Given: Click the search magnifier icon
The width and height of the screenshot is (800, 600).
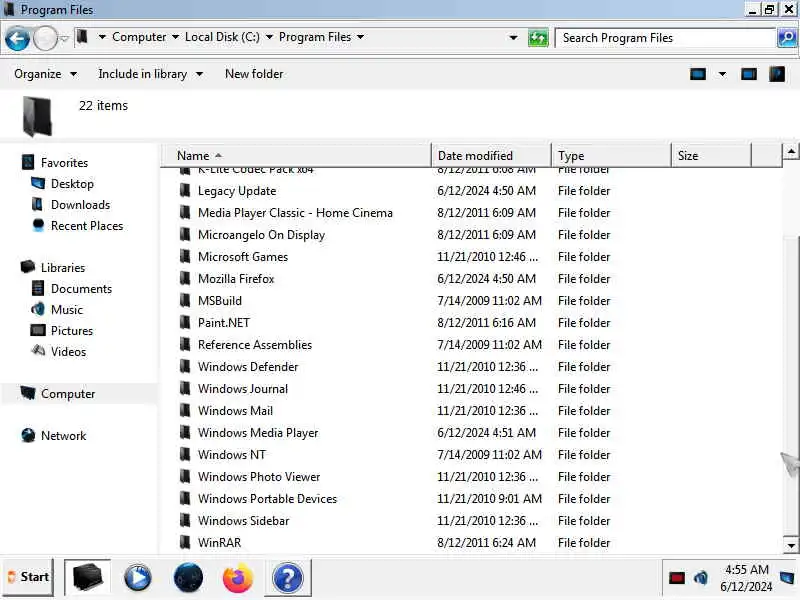Looking at the screenshot, I should point(787,38).
